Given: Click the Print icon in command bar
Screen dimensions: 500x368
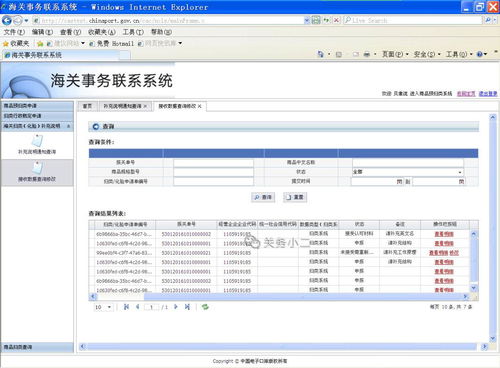Looking at the screenshot, I should [x=366, y=54].
